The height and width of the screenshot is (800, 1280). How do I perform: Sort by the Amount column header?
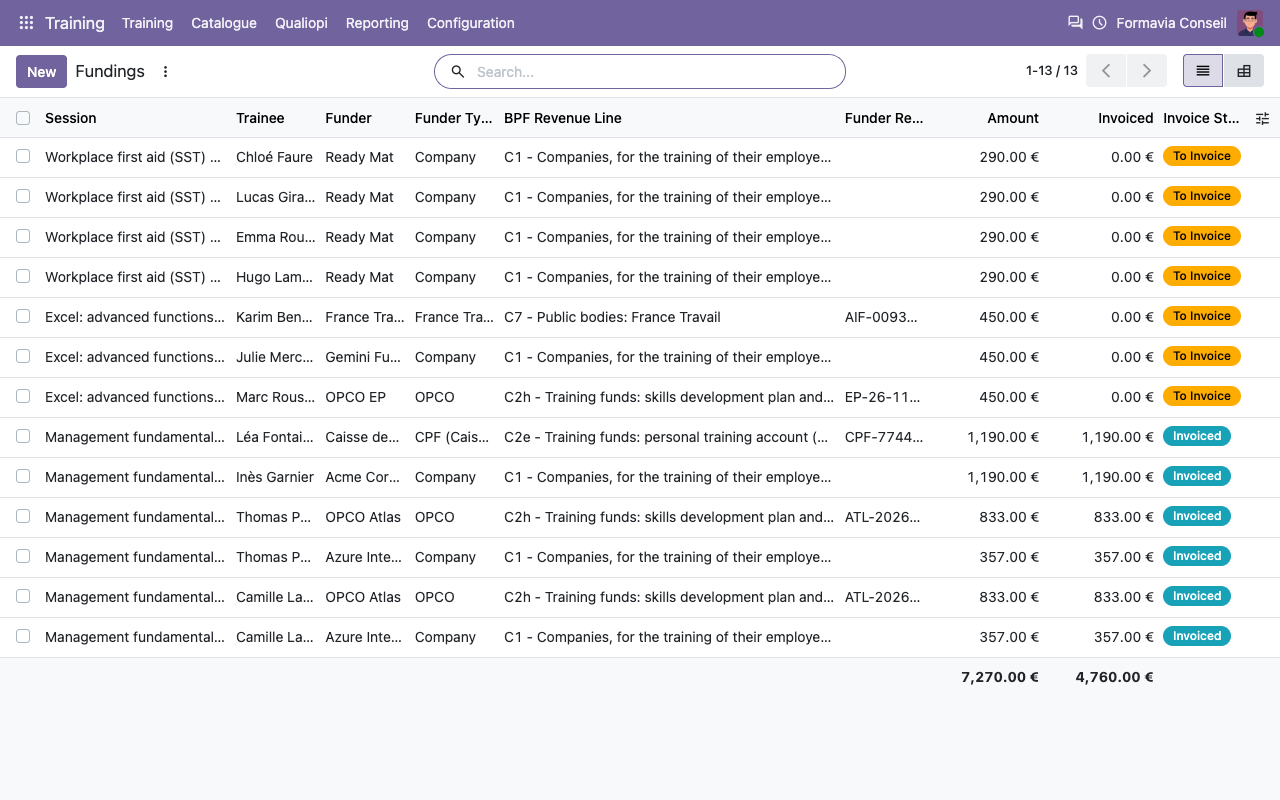pyautogui.click(x=1013, y=118)
